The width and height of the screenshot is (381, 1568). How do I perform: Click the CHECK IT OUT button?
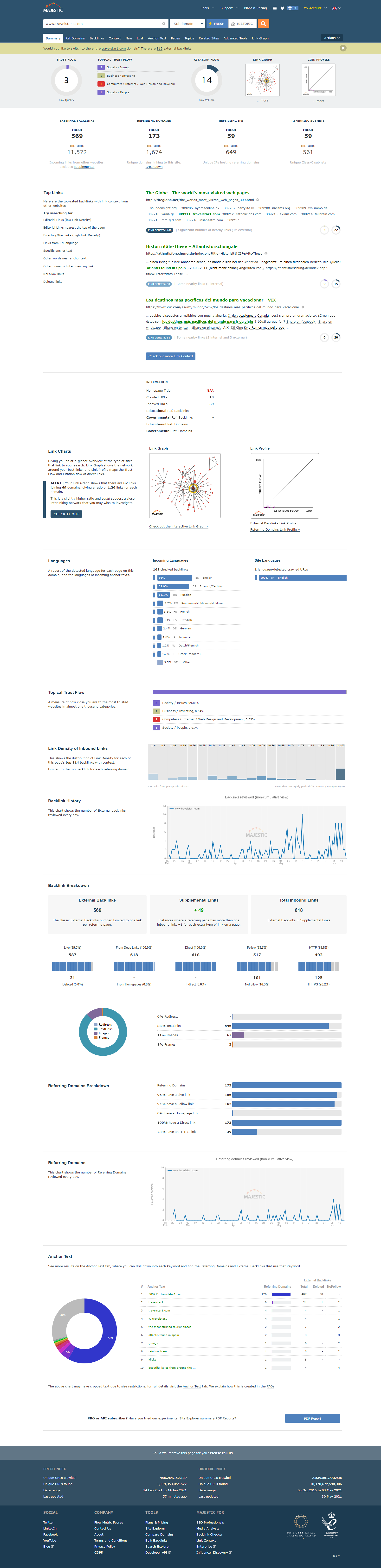click(66, 514)
